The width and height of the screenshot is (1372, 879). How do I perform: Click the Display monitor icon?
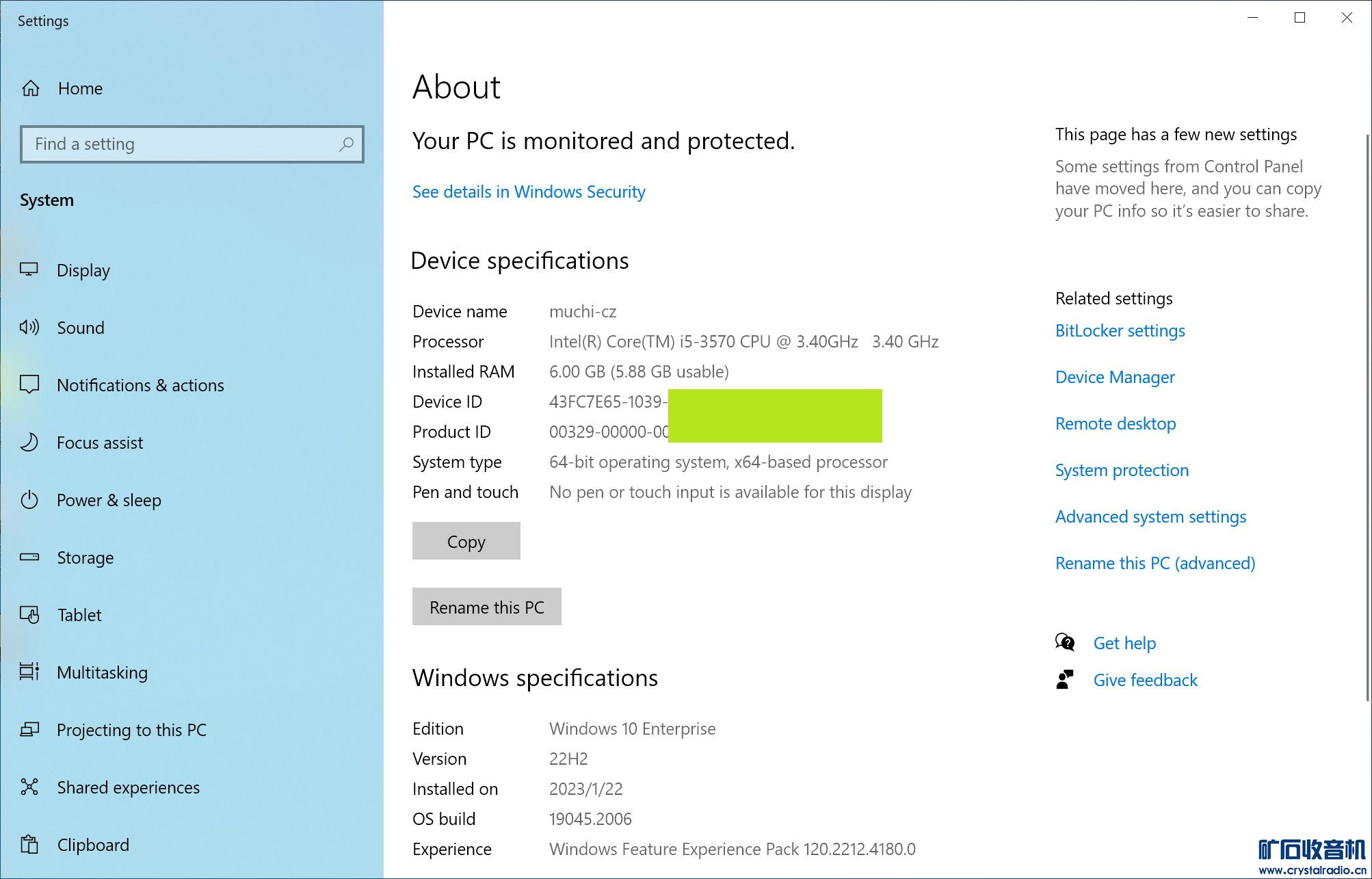[29, 270]
